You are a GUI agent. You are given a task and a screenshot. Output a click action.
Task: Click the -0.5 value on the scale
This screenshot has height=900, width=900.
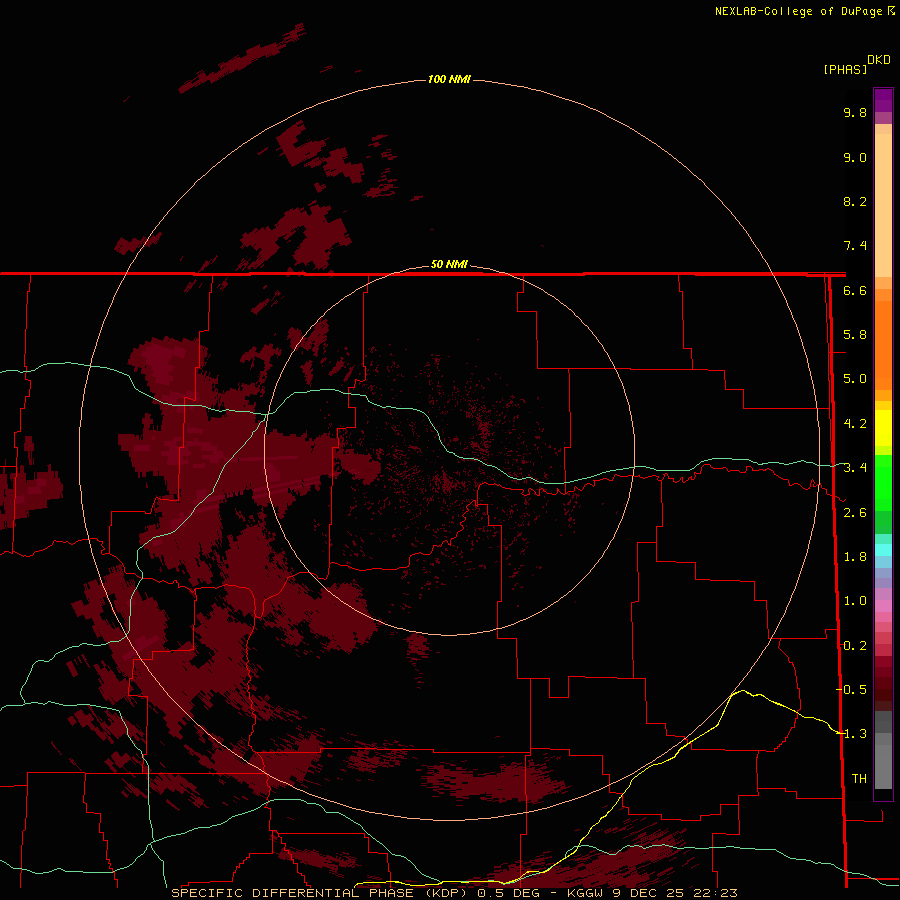(x=851, y=690)
